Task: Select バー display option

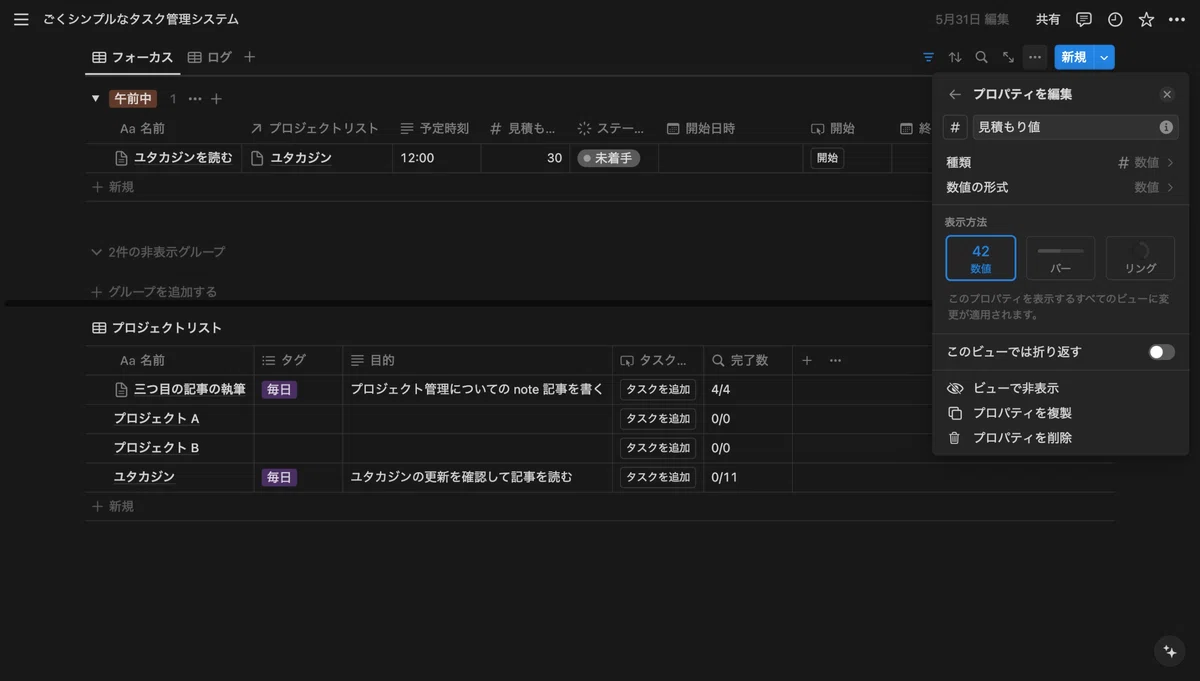Action: pos(1061,258)
